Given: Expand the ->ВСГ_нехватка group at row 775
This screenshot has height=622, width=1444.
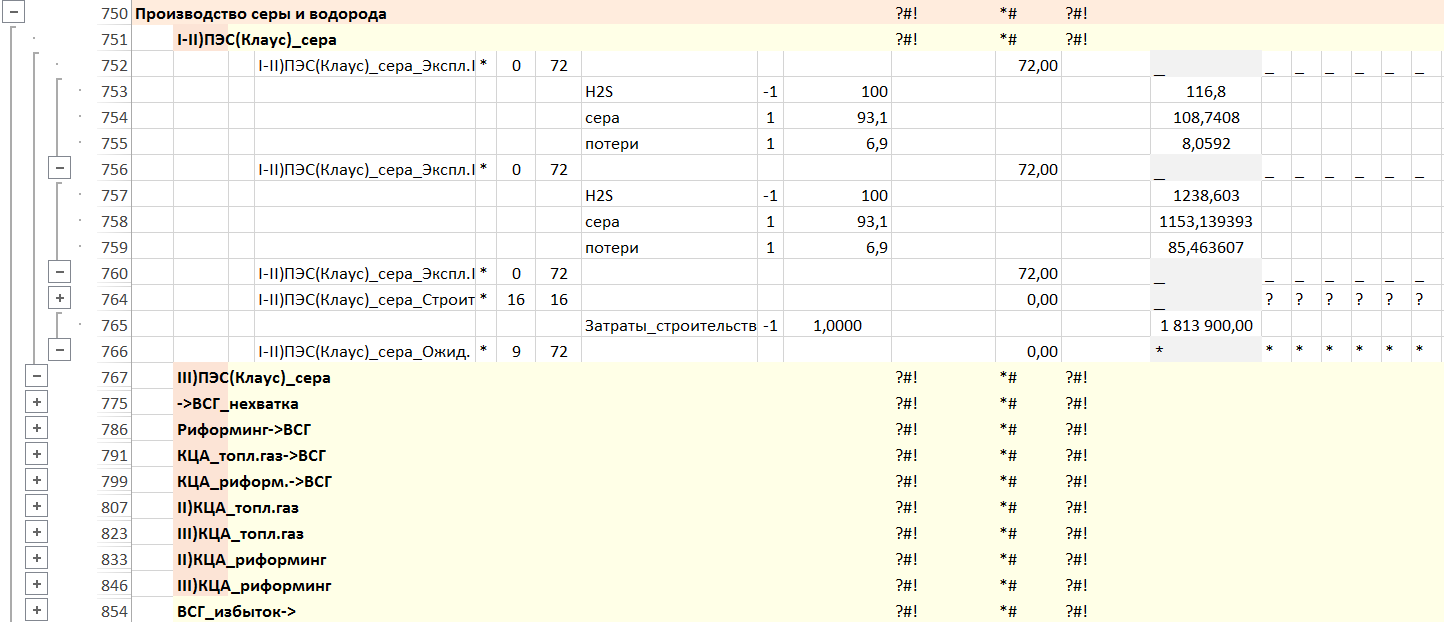Looking at the screenshot, I should (x=36, y=403).
